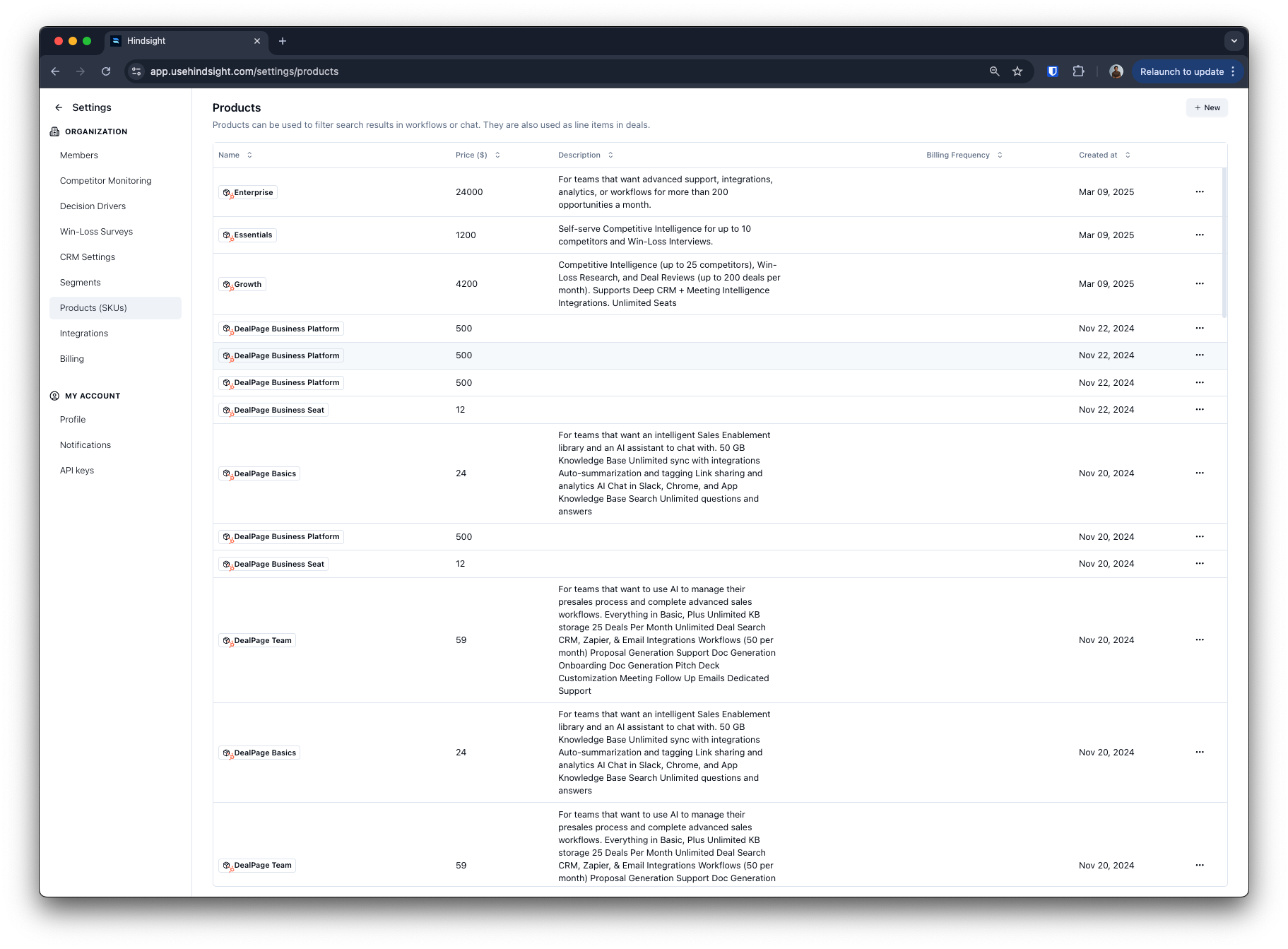1288x949 pixels.
Task: Click the Essentials product tag icon
Action: (x=227, y=235)
